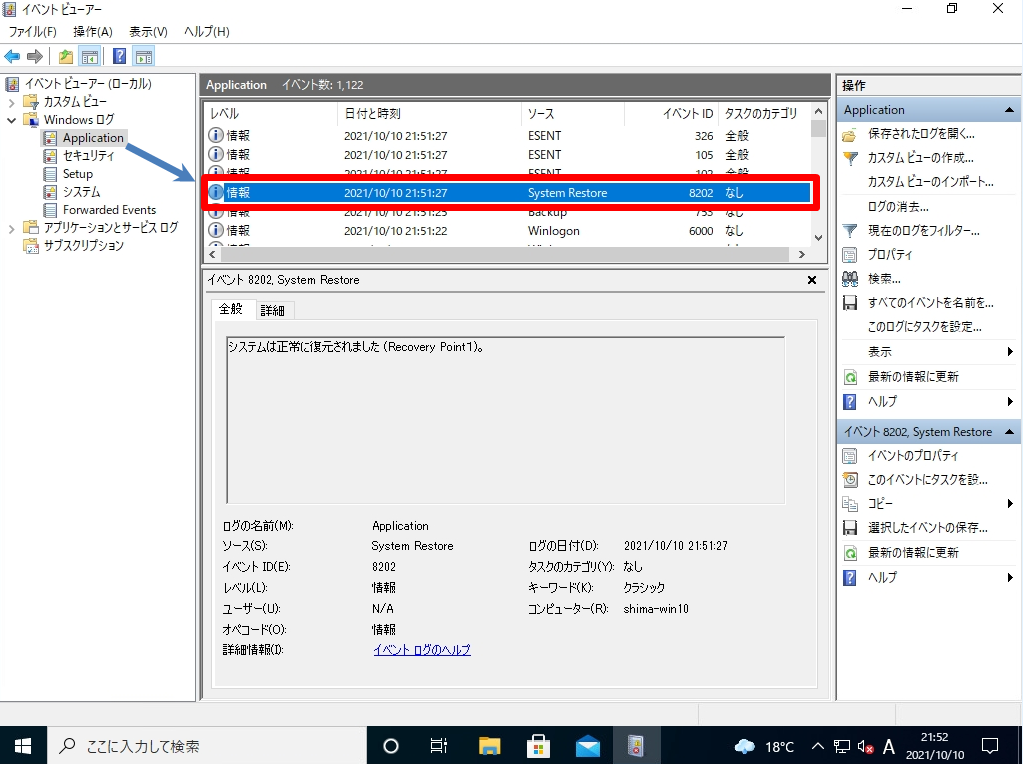The width and height of the screenshot is (1023, 764).
Task: Toggle the action pane toolbar icon
Action: [144, 57]
